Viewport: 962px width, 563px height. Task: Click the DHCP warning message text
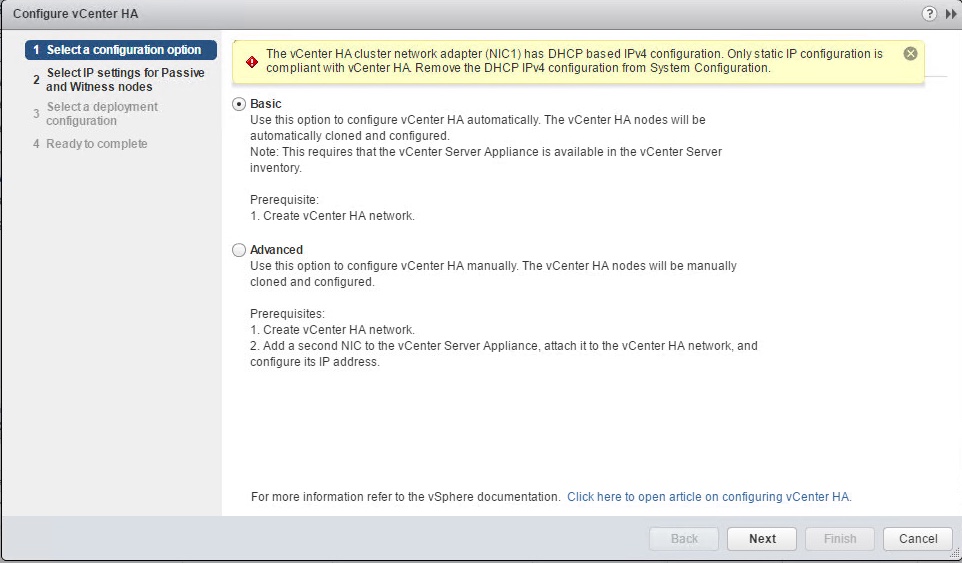point(574,61)
